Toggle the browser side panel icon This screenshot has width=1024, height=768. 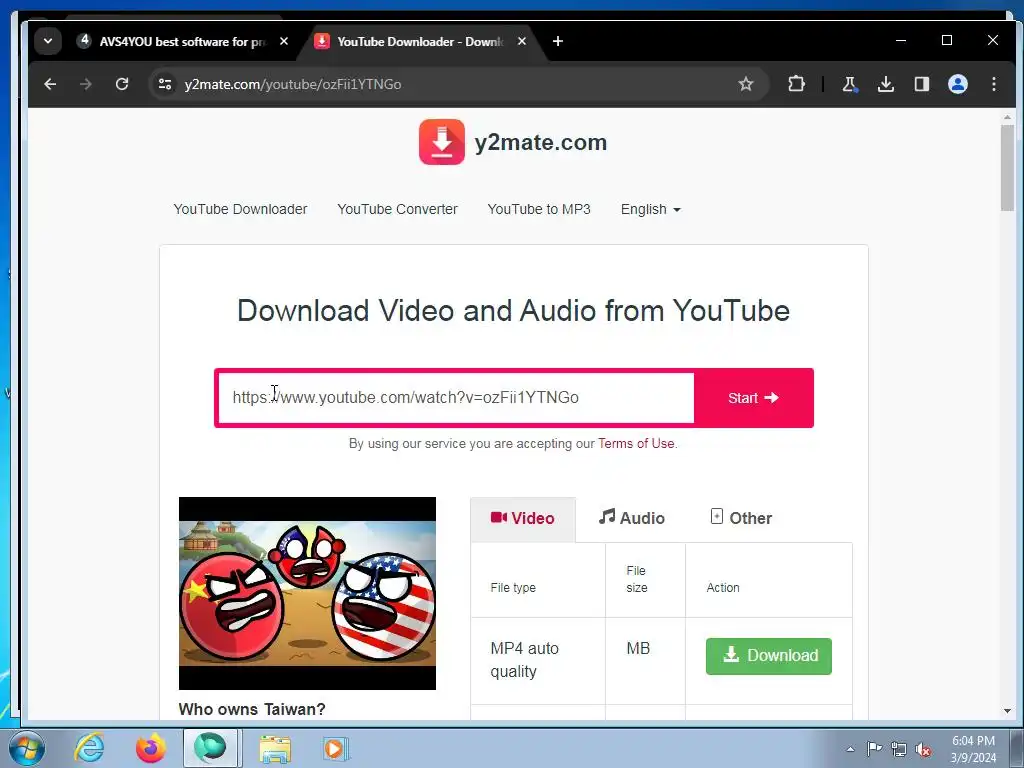click(921, 84)
